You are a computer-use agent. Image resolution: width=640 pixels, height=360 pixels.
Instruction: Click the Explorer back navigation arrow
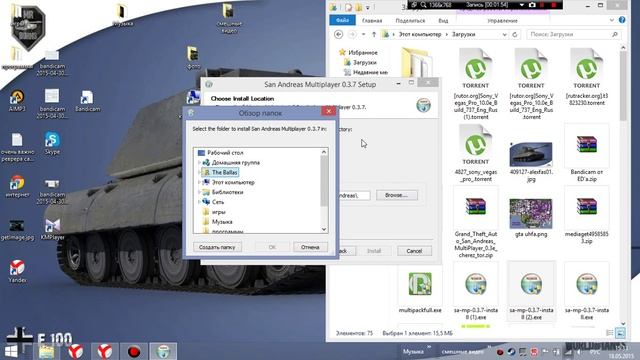coord(338,34)
